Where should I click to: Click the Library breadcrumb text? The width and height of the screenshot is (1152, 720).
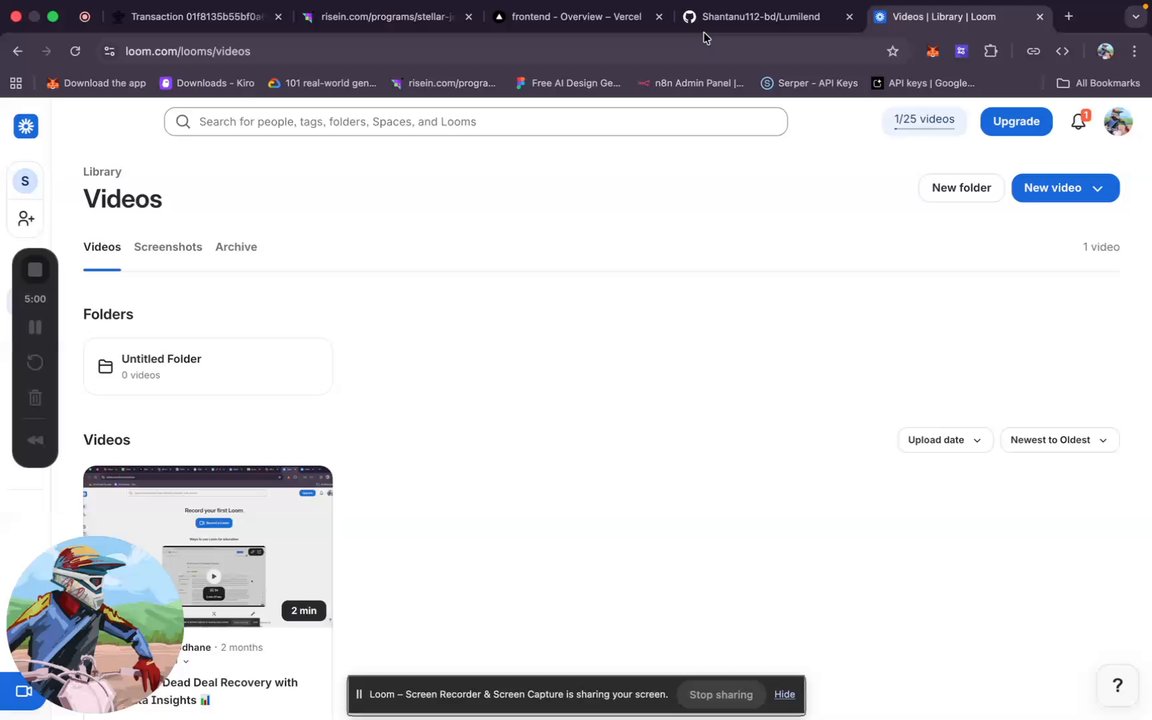tap(102, 171)
